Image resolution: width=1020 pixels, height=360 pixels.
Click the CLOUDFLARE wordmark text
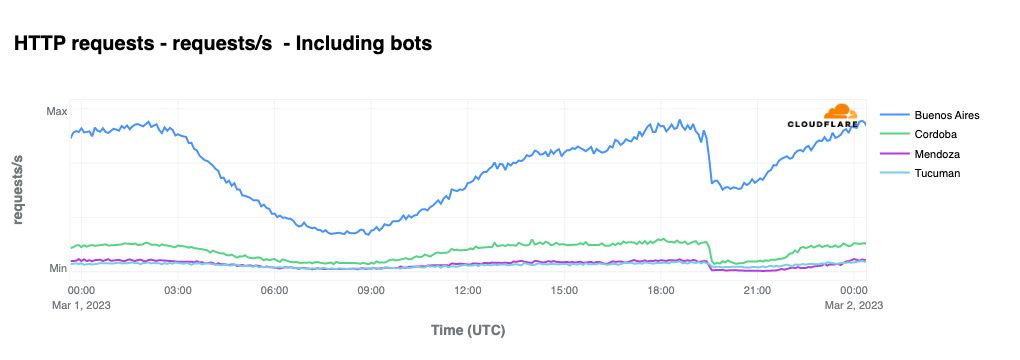tap(822, 124)
